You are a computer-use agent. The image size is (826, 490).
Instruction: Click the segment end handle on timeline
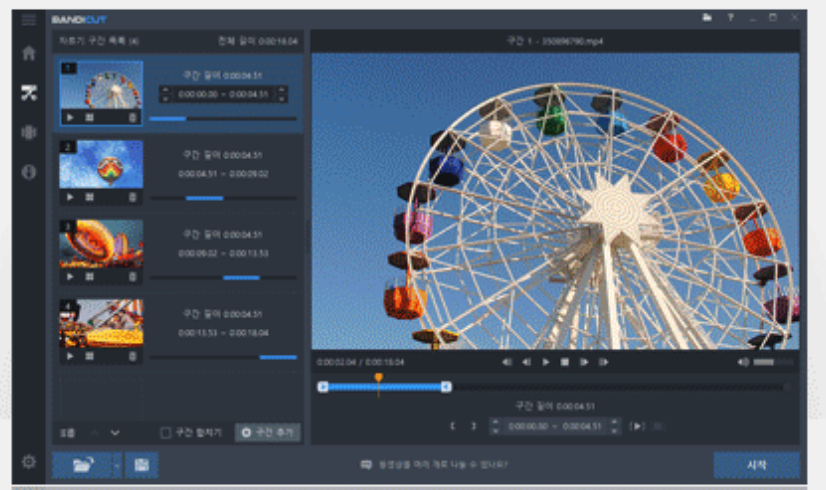(x=446, y=387)
